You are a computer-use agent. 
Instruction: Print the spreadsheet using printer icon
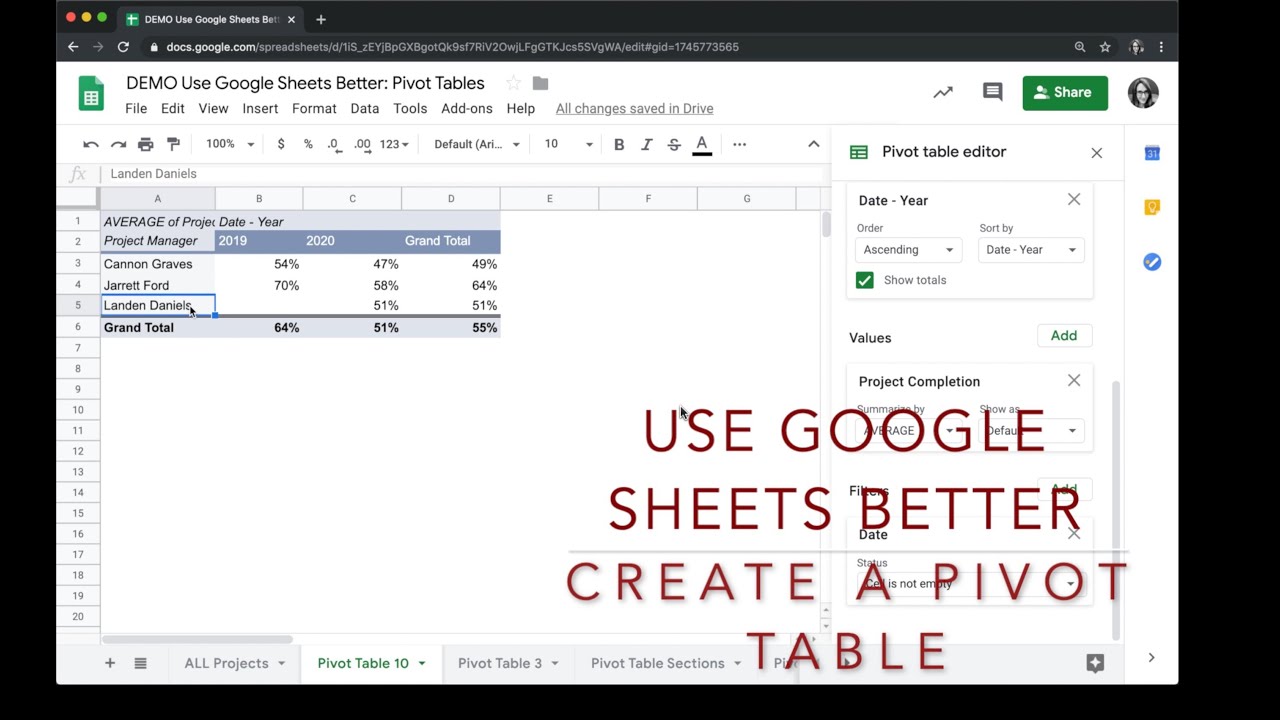(x=146, y=144)
